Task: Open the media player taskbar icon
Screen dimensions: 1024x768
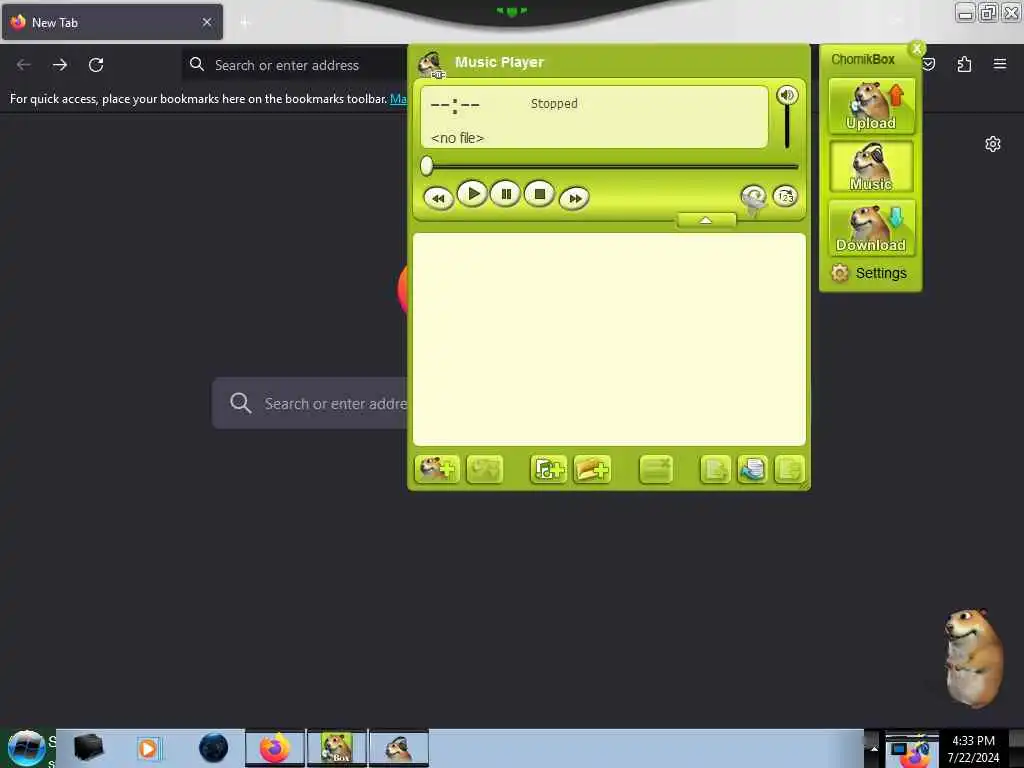Action: [148, 748]
